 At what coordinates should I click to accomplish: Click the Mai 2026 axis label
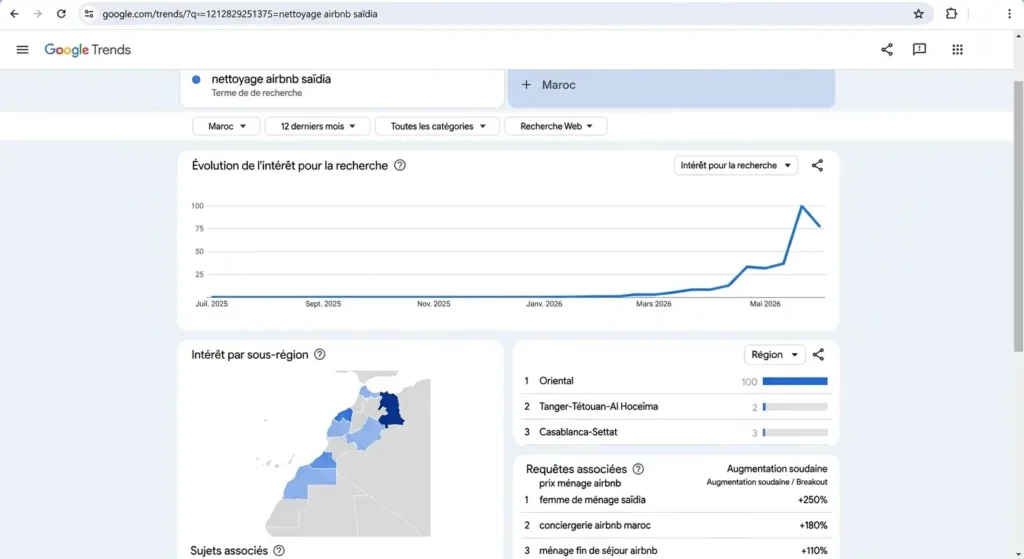(x=765, y=304)
